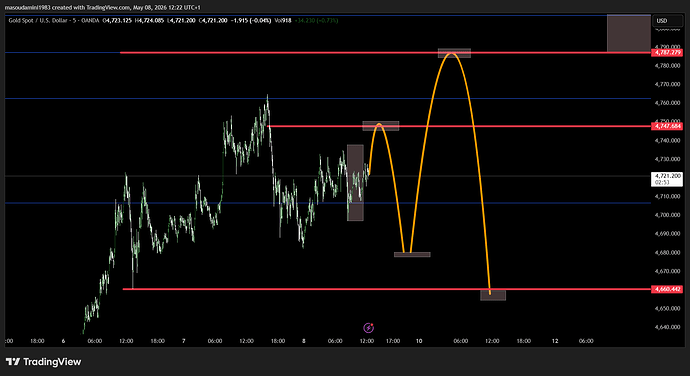Click the change value -1.915 (-0.04%)

251,21
